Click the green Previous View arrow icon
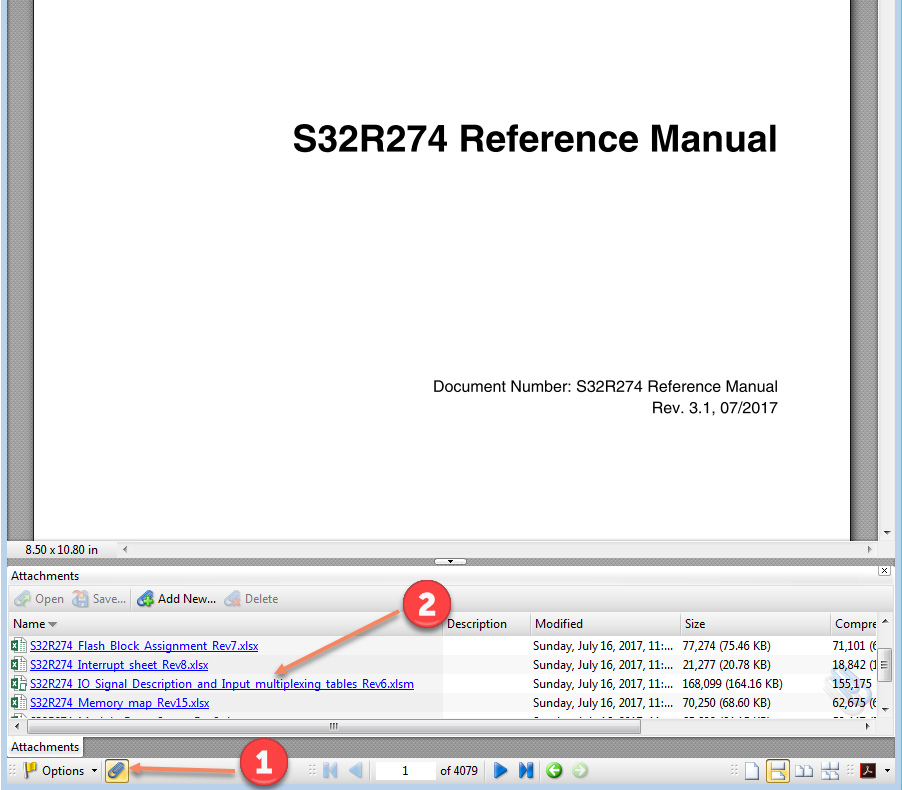 554,770
